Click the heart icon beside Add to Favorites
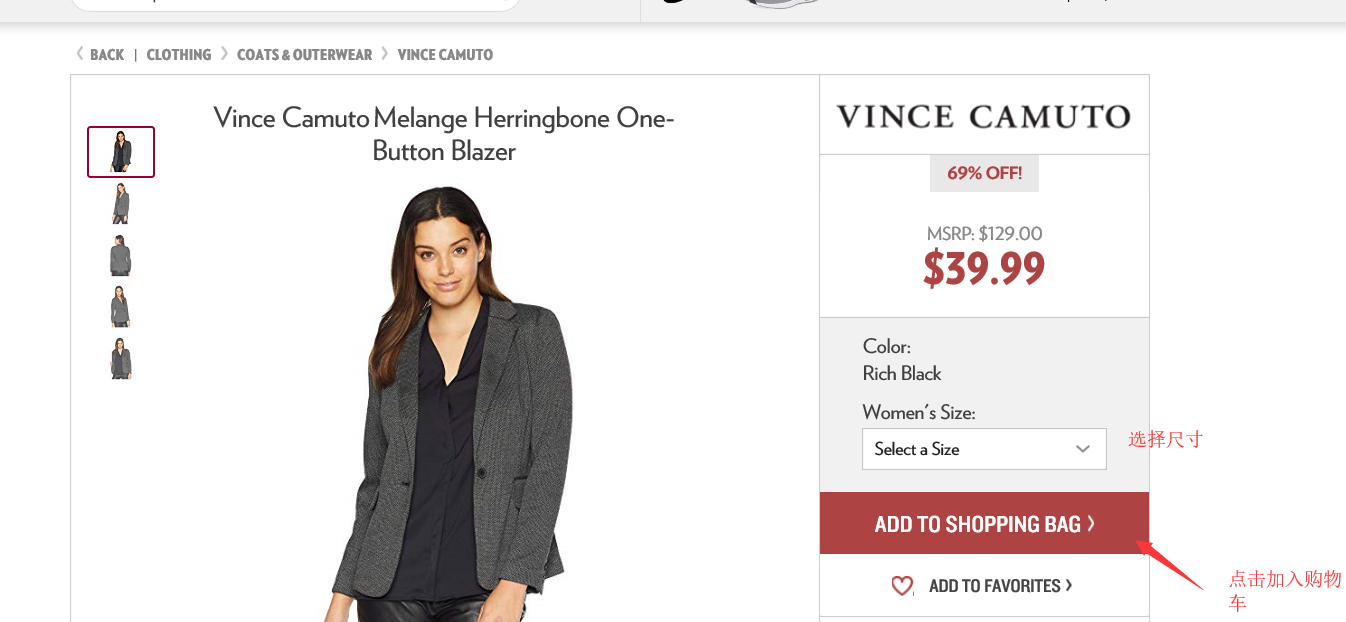Screen dimensions: 1346x622 [902, 586]
